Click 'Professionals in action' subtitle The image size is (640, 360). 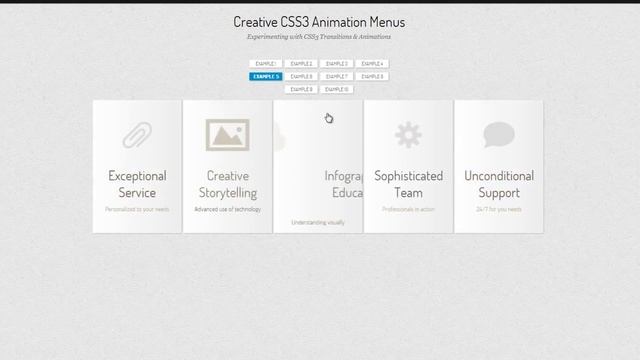(408, 209)
